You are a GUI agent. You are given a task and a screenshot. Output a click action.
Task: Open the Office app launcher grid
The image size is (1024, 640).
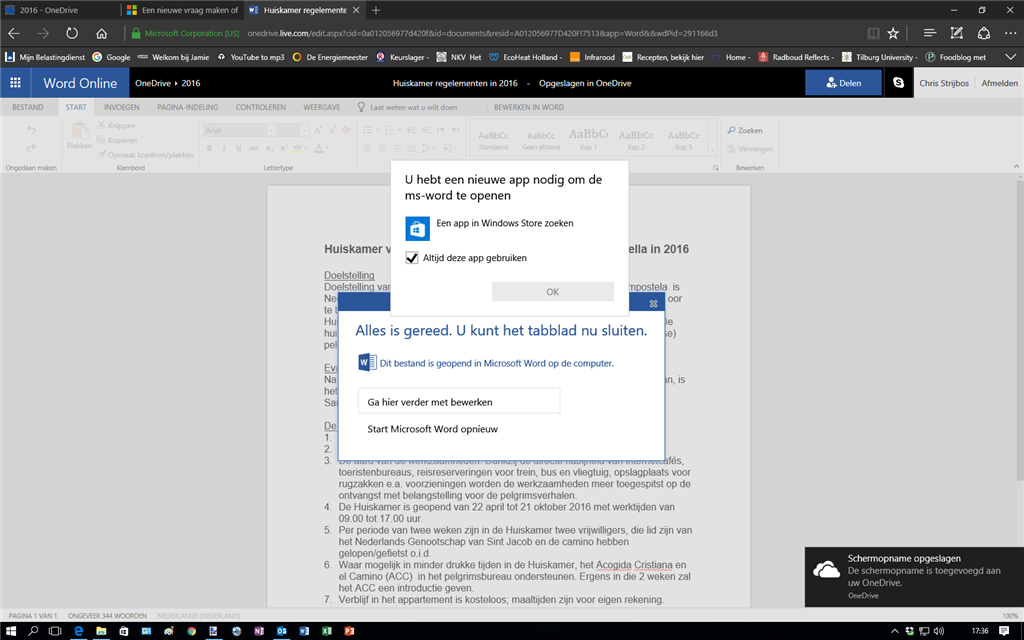[x=15, y=83]
